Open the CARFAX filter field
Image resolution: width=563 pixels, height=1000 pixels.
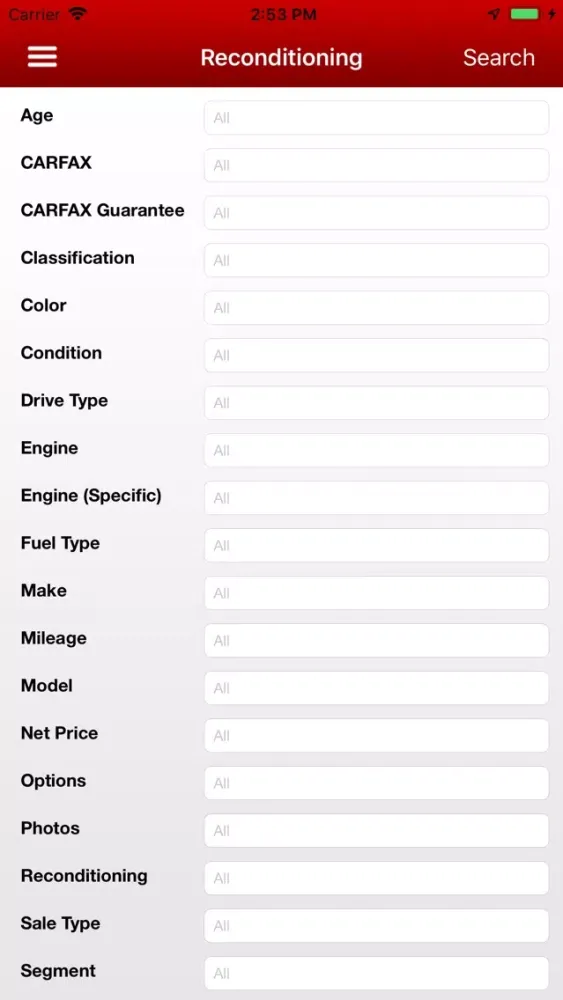click(376, 165)
